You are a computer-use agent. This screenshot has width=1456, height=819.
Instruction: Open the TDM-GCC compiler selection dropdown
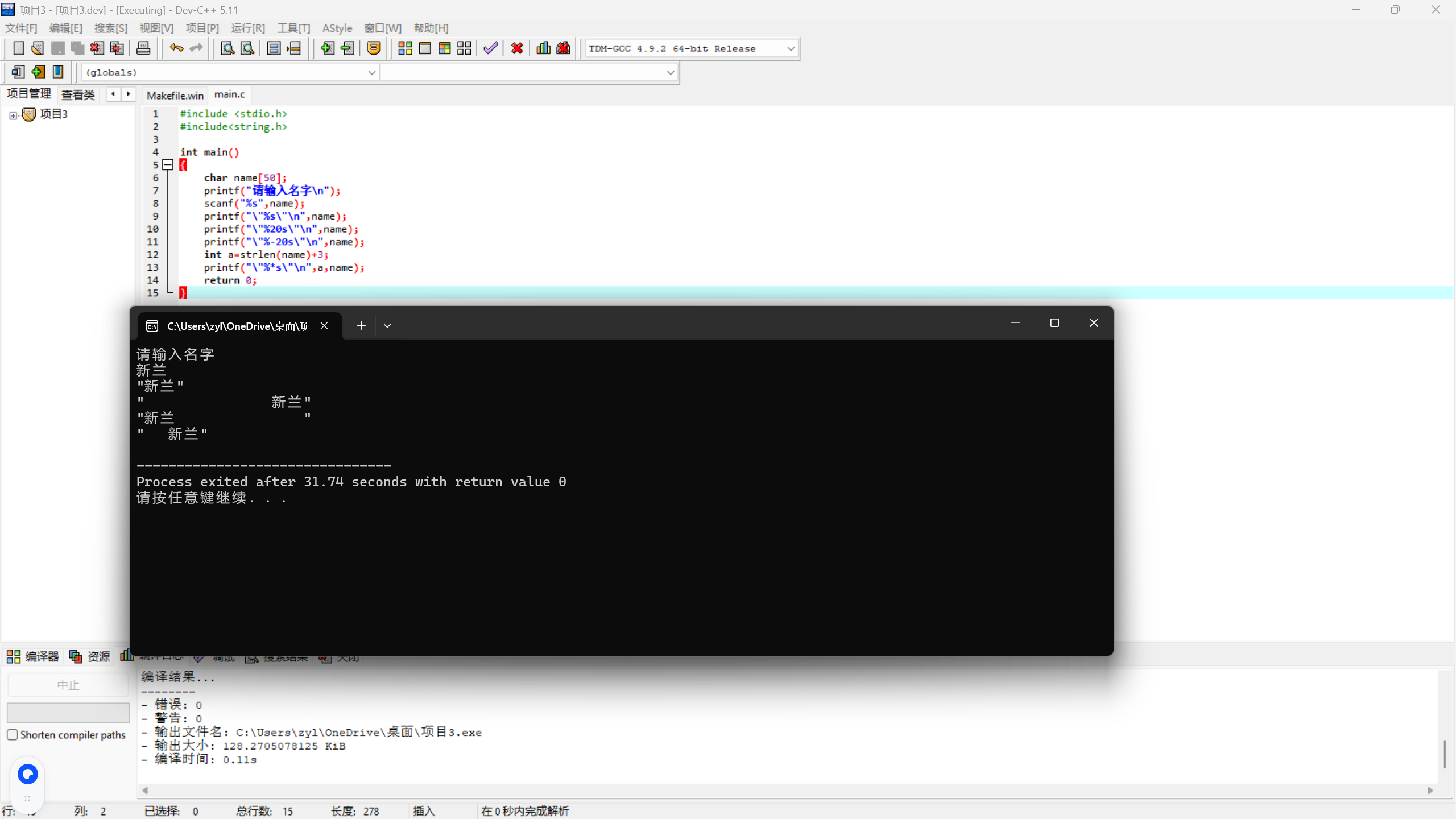(791, 49)
